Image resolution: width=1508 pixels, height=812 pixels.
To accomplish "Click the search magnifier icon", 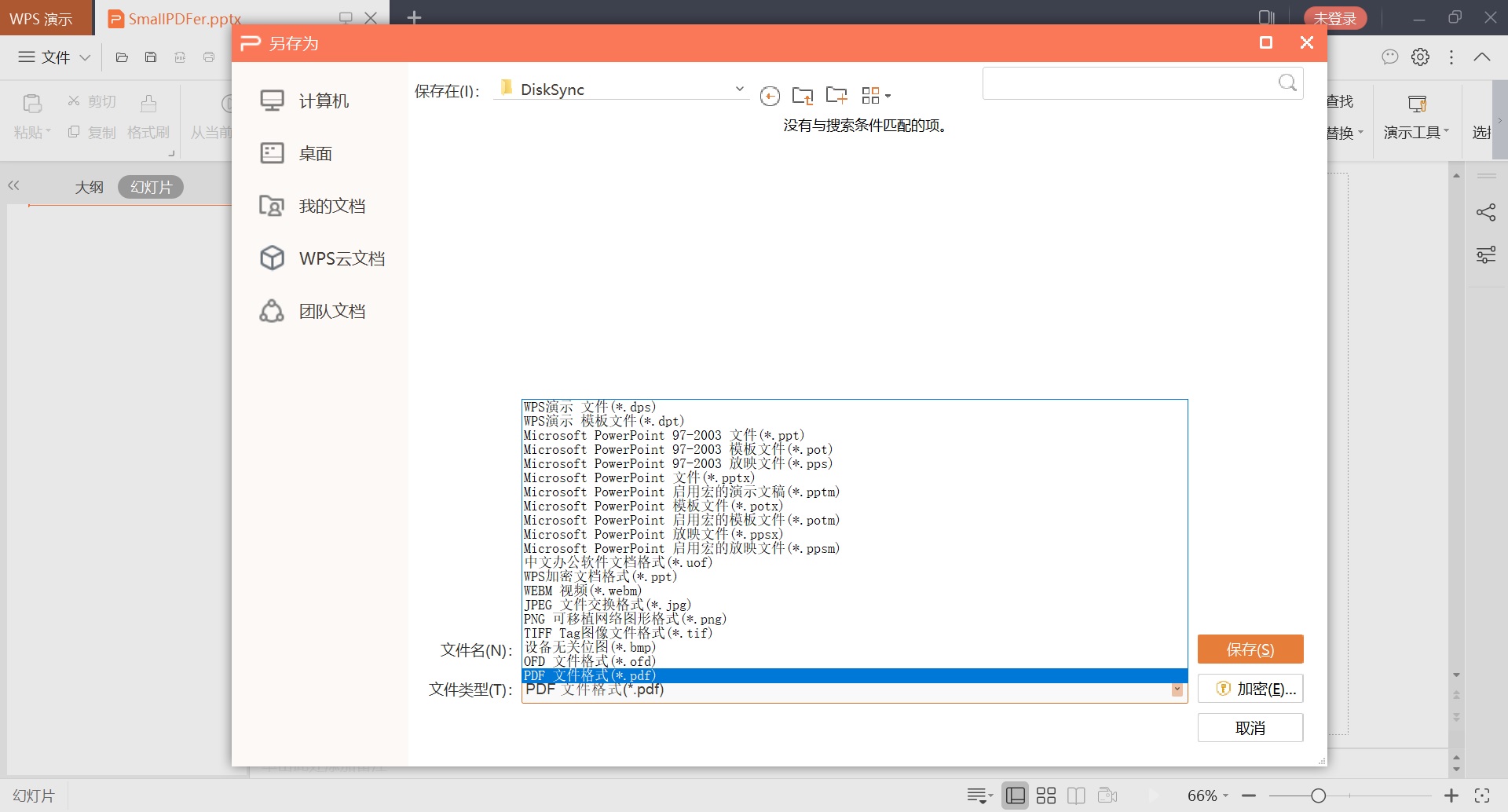I will [x=1287, y=83].
